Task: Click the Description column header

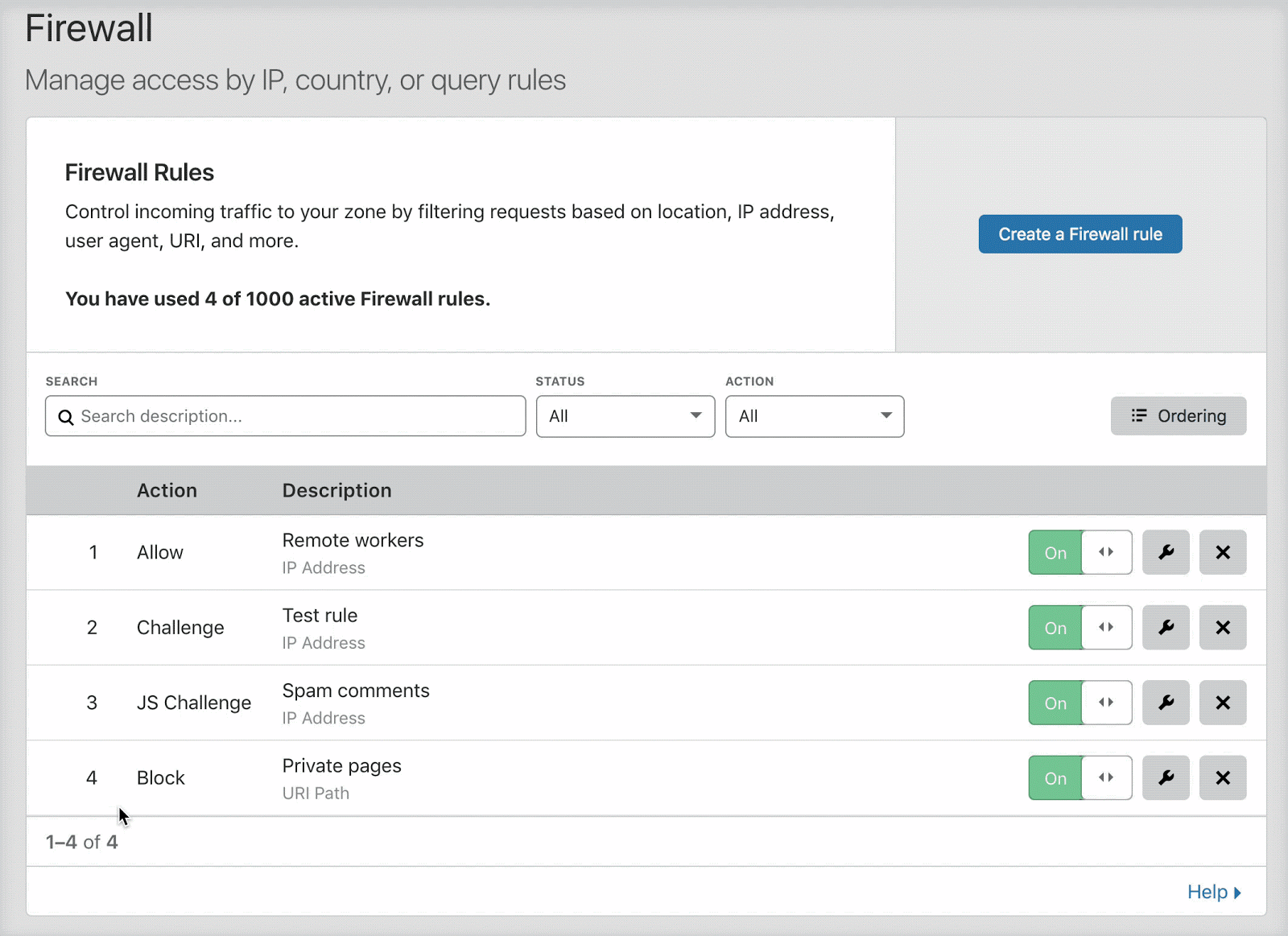Action: 336,490
